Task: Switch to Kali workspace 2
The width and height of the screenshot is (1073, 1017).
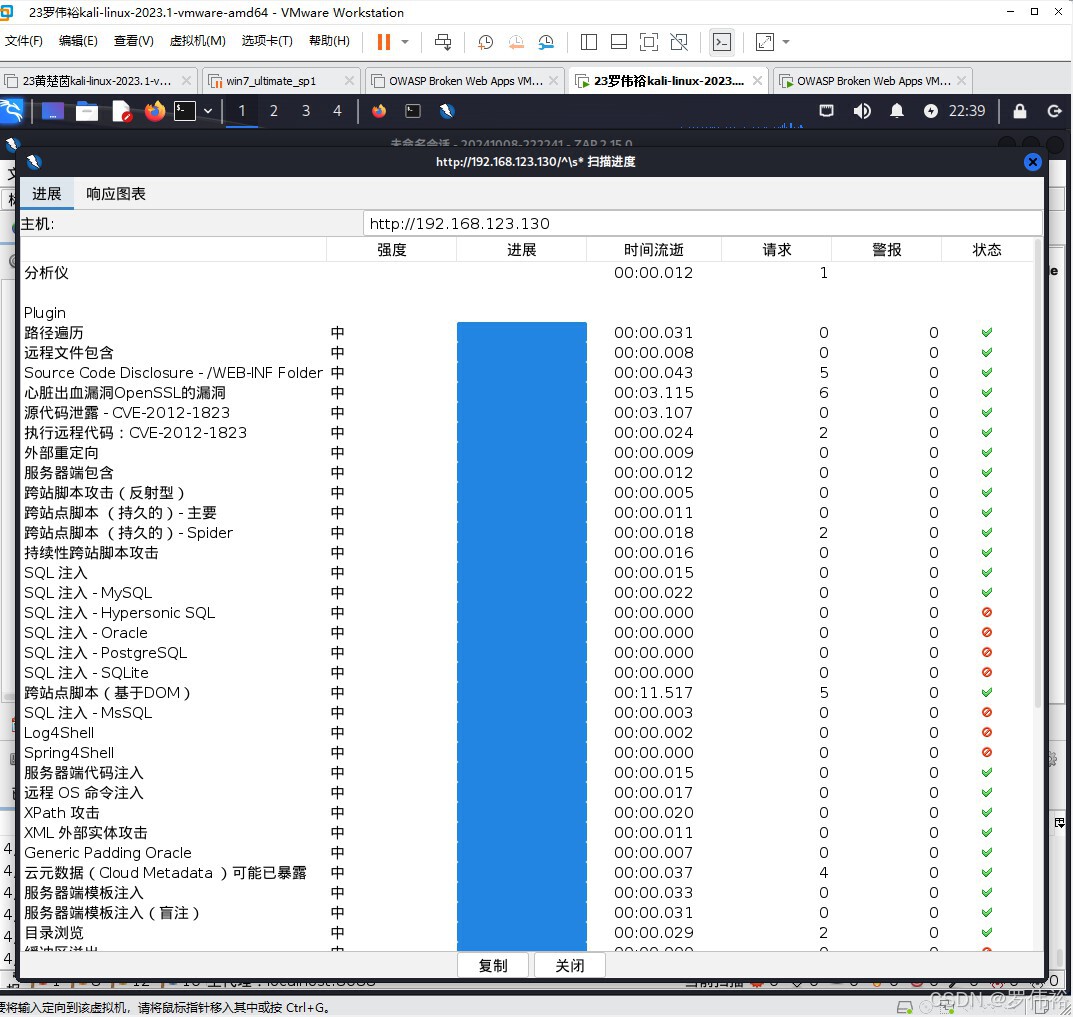Action: click(274, 111)
